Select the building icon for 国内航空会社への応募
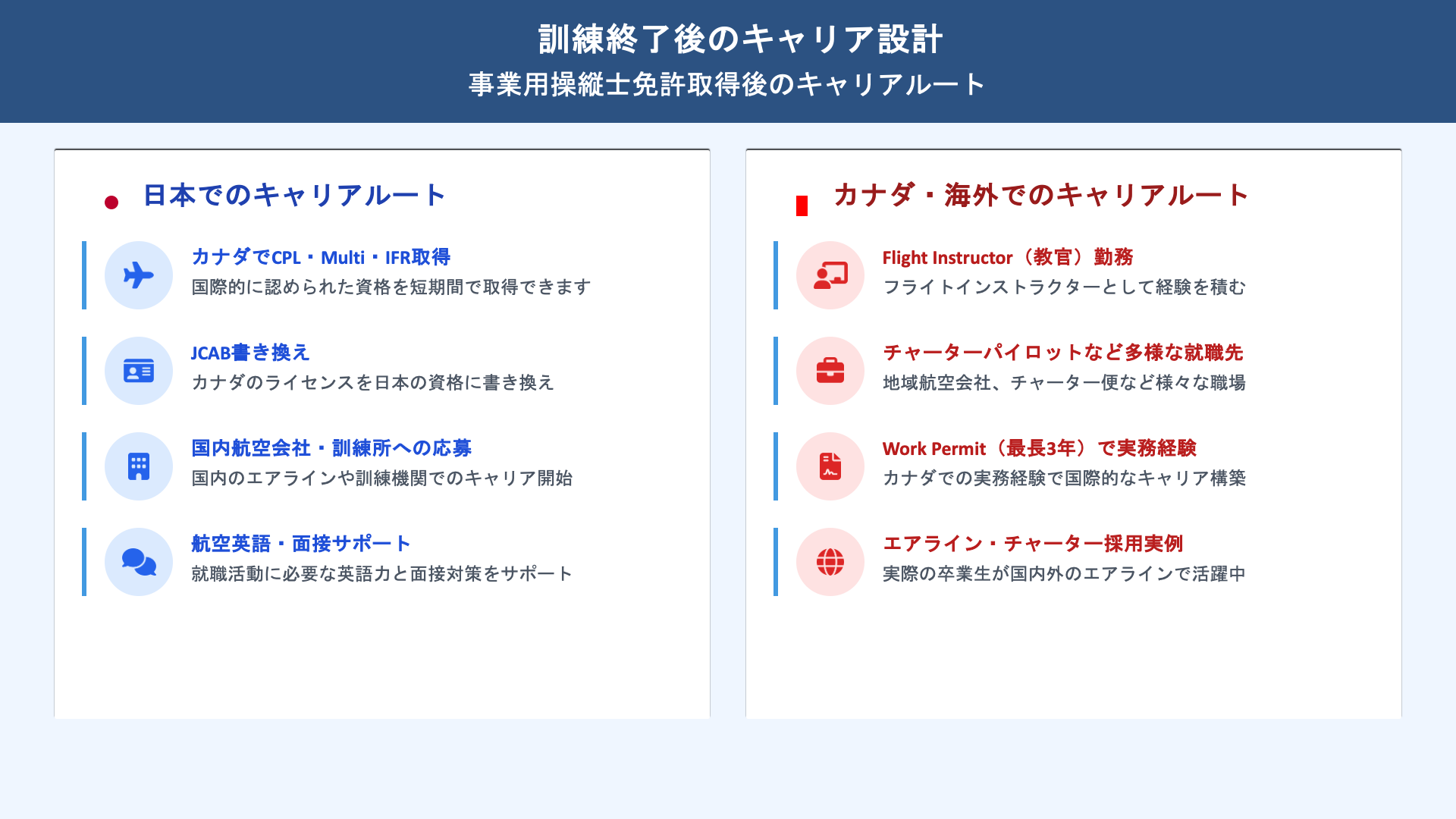 coord(137,466)
